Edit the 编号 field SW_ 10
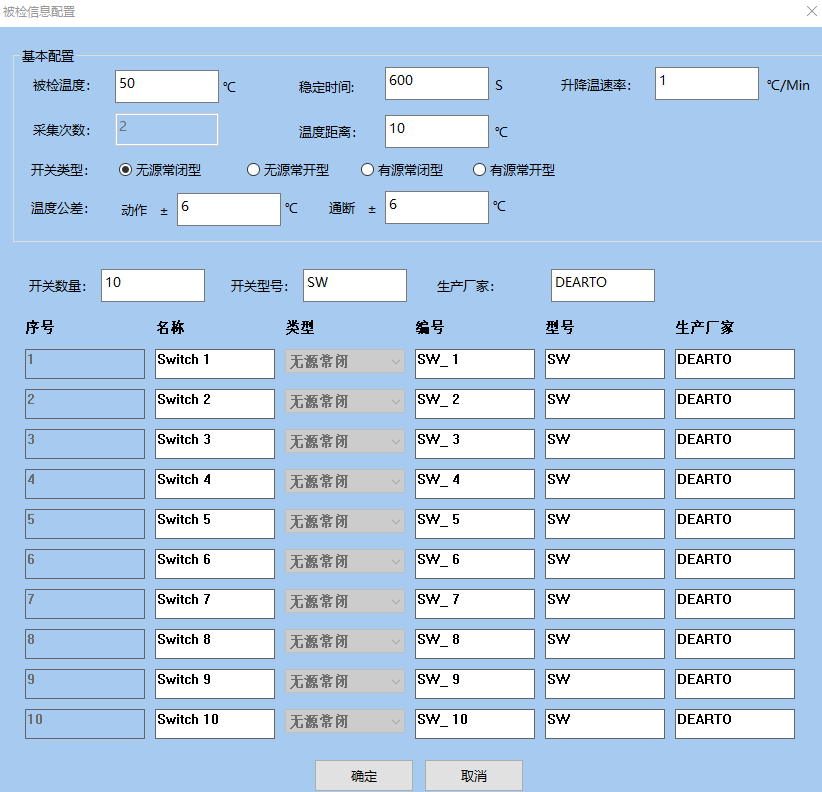Screen dimensions: 822x792 point(475,724)
